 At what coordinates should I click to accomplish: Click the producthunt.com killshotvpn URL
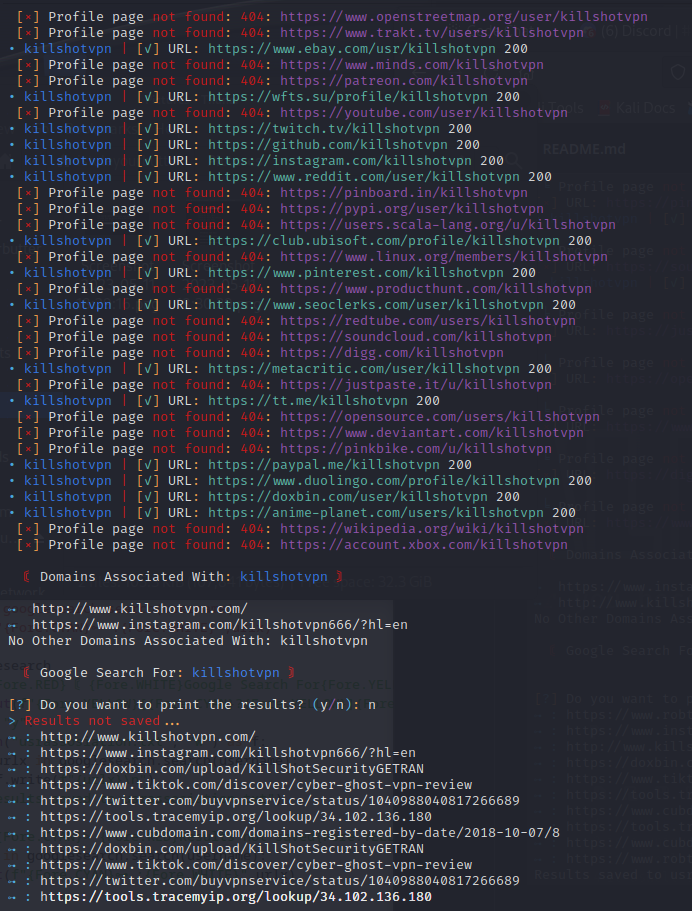436,289
